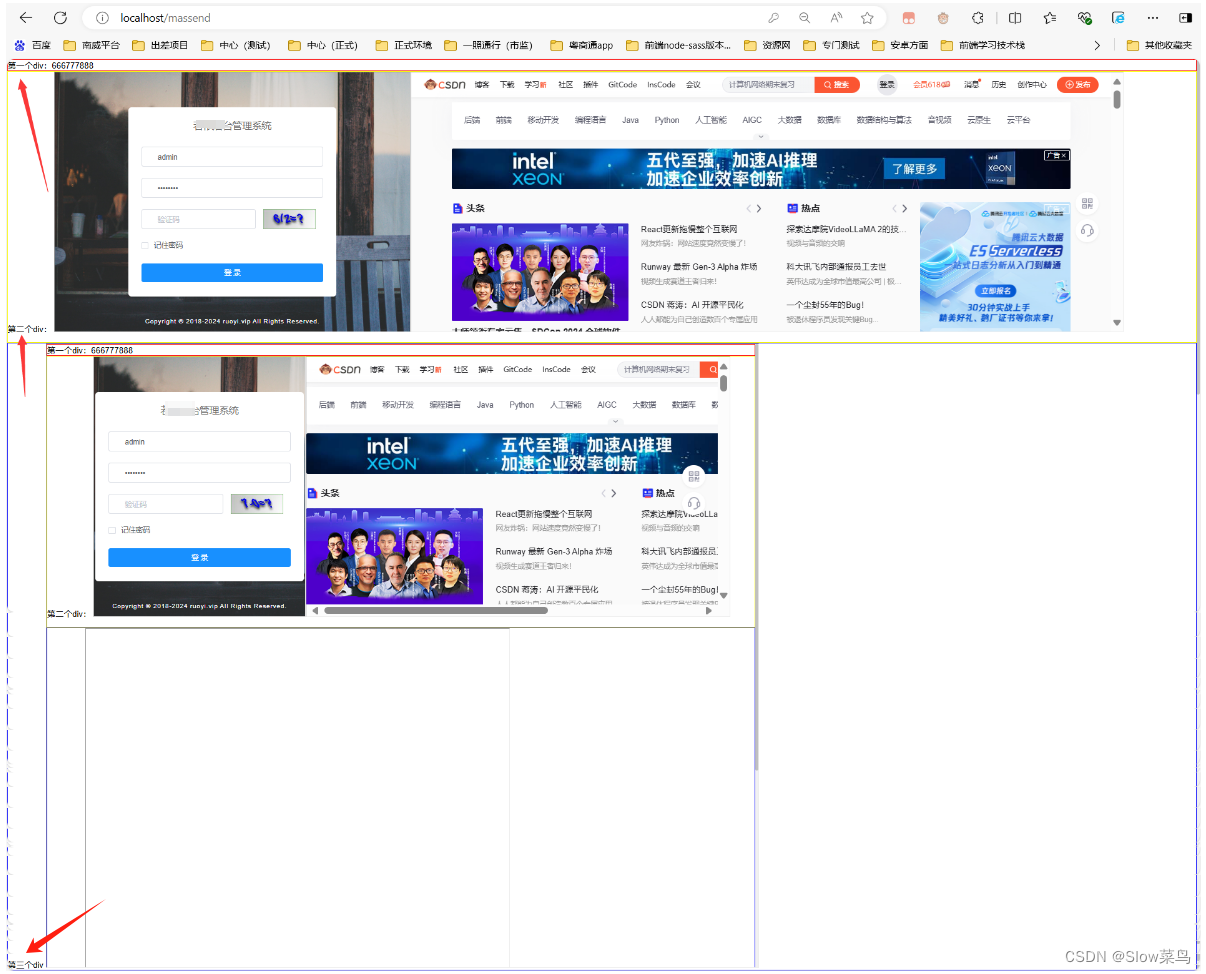
Task: Go to next 头条 slide in lower frame
Action: 614,494
